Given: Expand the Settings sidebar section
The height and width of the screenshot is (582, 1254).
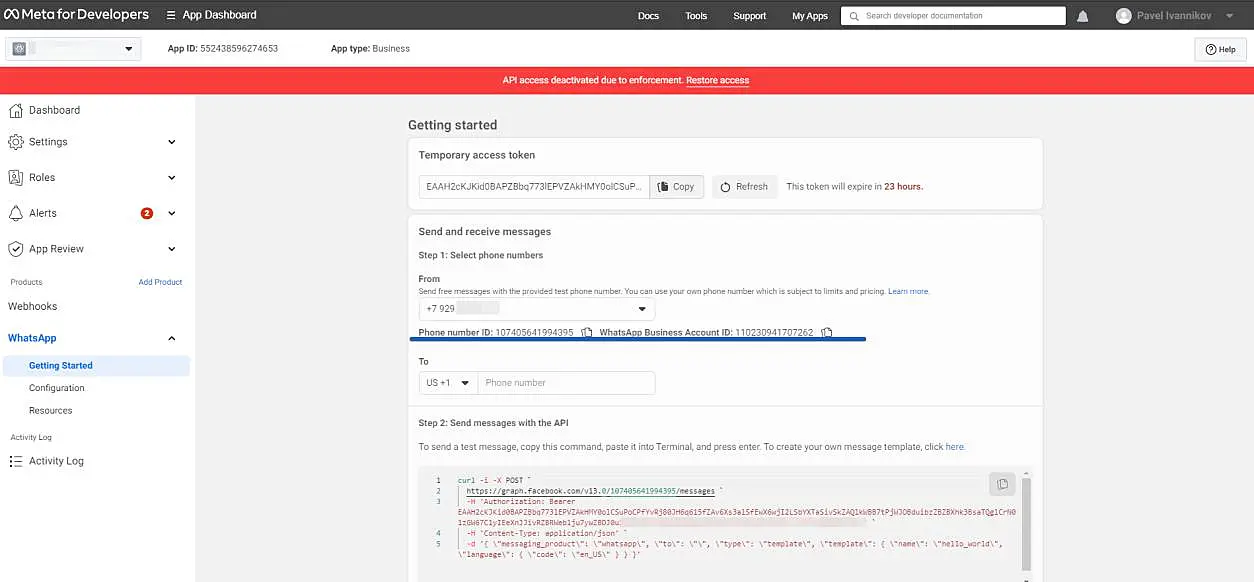Looking at the screenshot, I should click(x=171, y=142).
